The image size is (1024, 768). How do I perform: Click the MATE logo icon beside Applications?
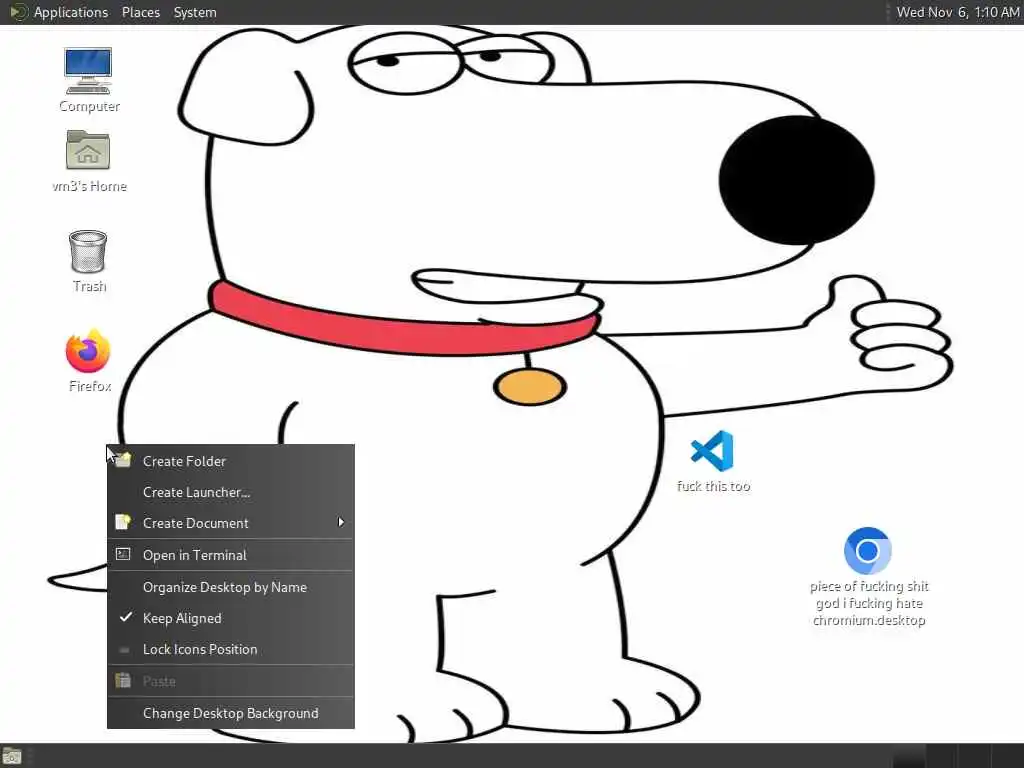(18, 12)
